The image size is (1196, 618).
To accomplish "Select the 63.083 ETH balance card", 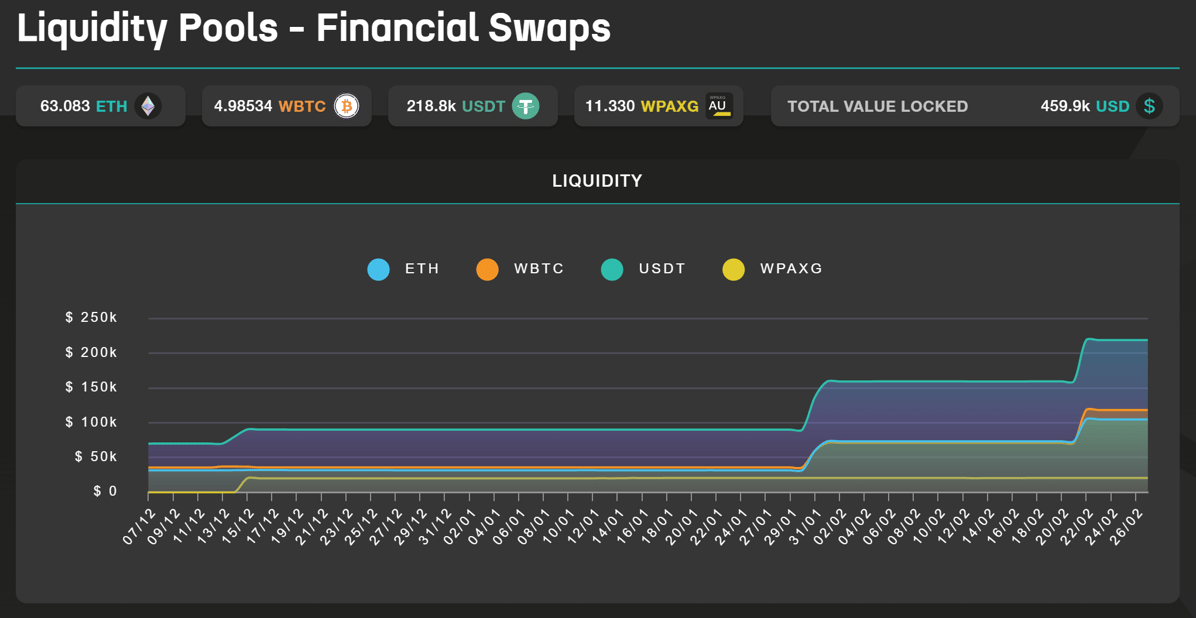I will pyautogui.click(x=100, y=105).
